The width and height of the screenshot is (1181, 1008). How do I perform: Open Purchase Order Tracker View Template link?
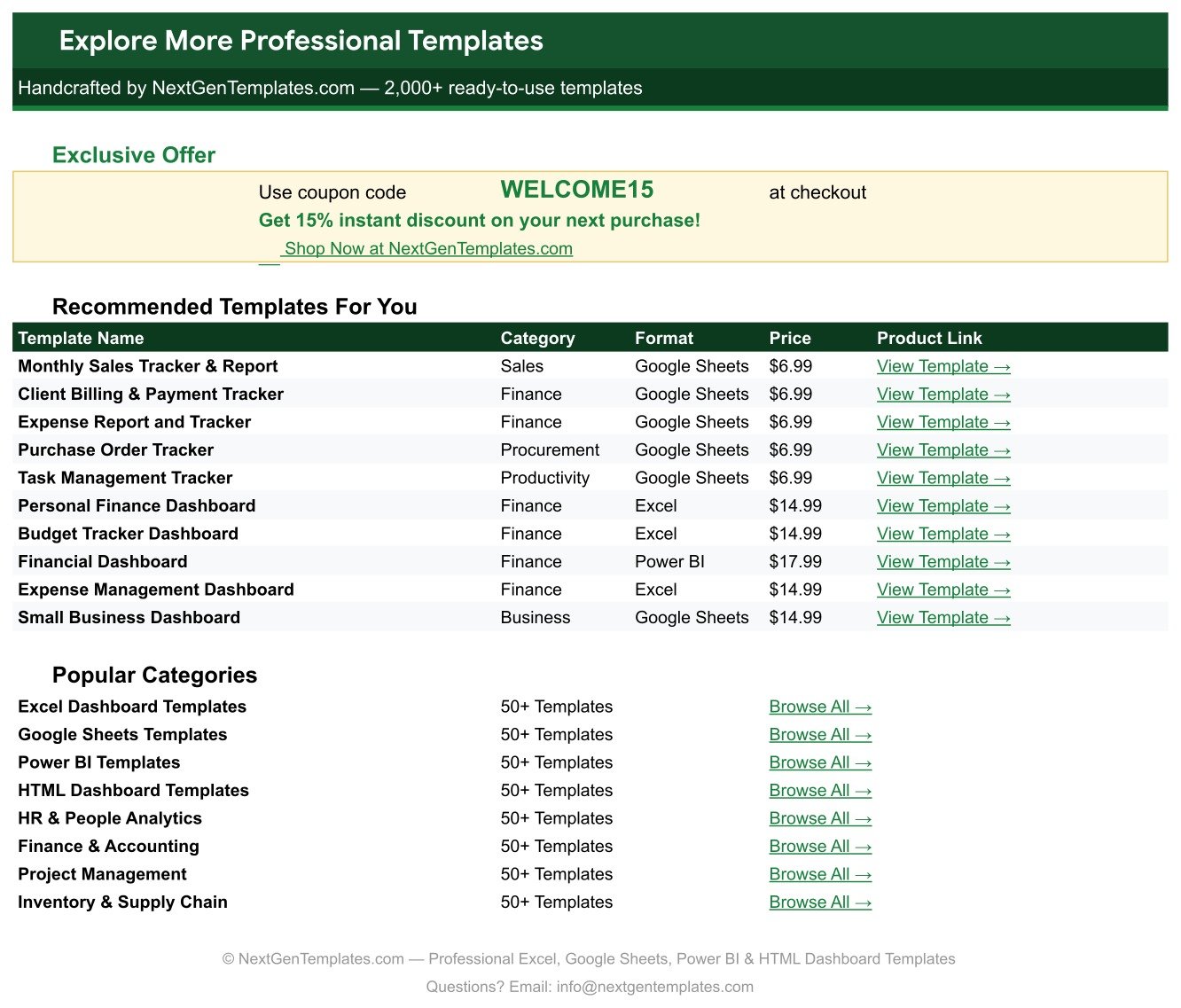tap(943, 450)
